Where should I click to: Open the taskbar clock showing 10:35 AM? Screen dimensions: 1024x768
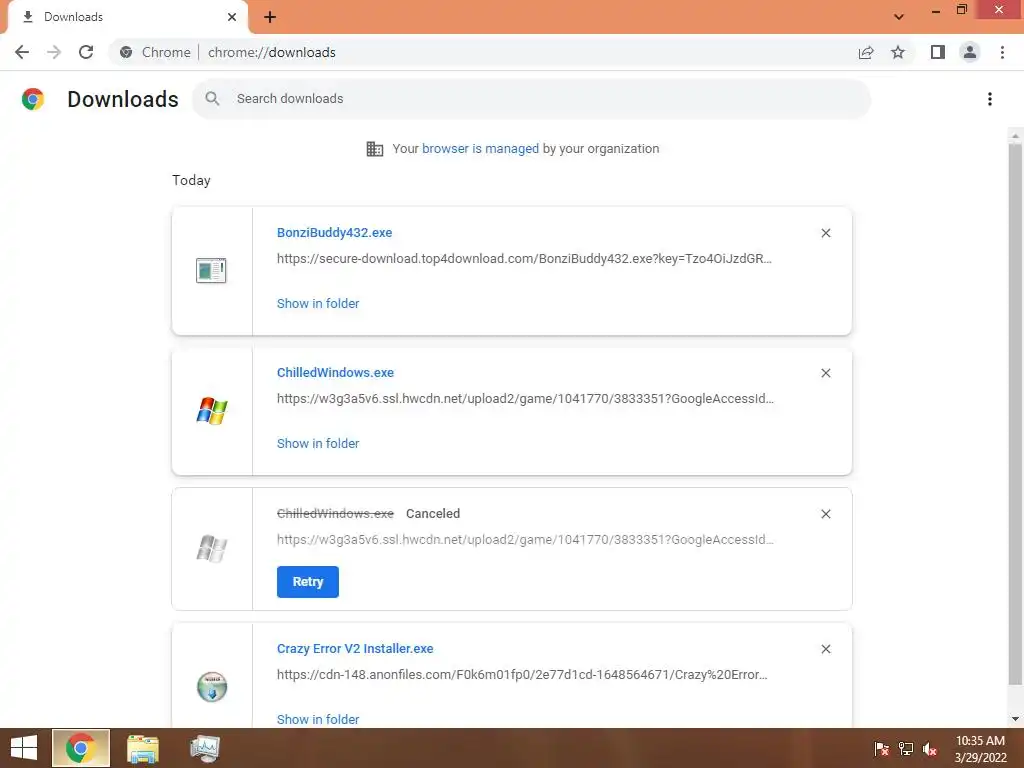980,749
